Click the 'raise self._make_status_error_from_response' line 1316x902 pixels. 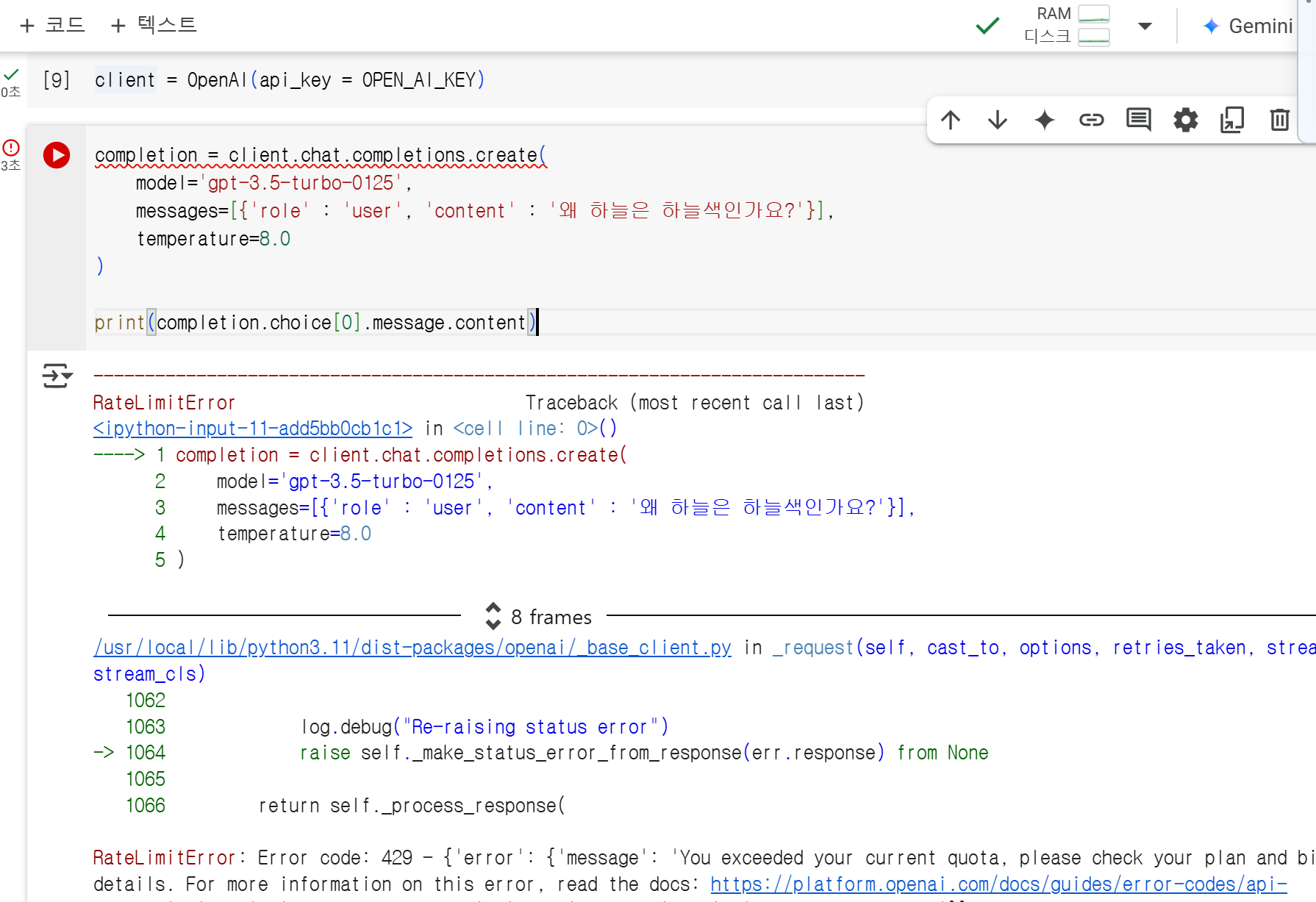pos(644,753)
